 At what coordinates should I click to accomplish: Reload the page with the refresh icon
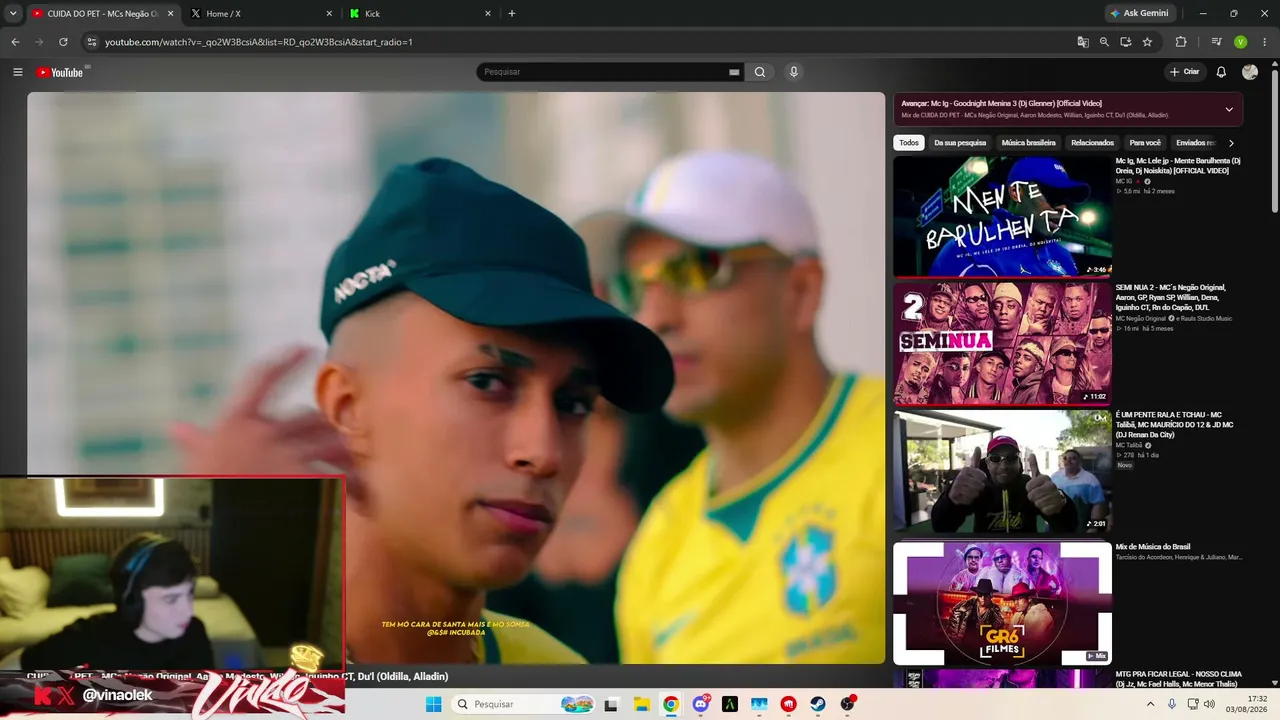63,42
